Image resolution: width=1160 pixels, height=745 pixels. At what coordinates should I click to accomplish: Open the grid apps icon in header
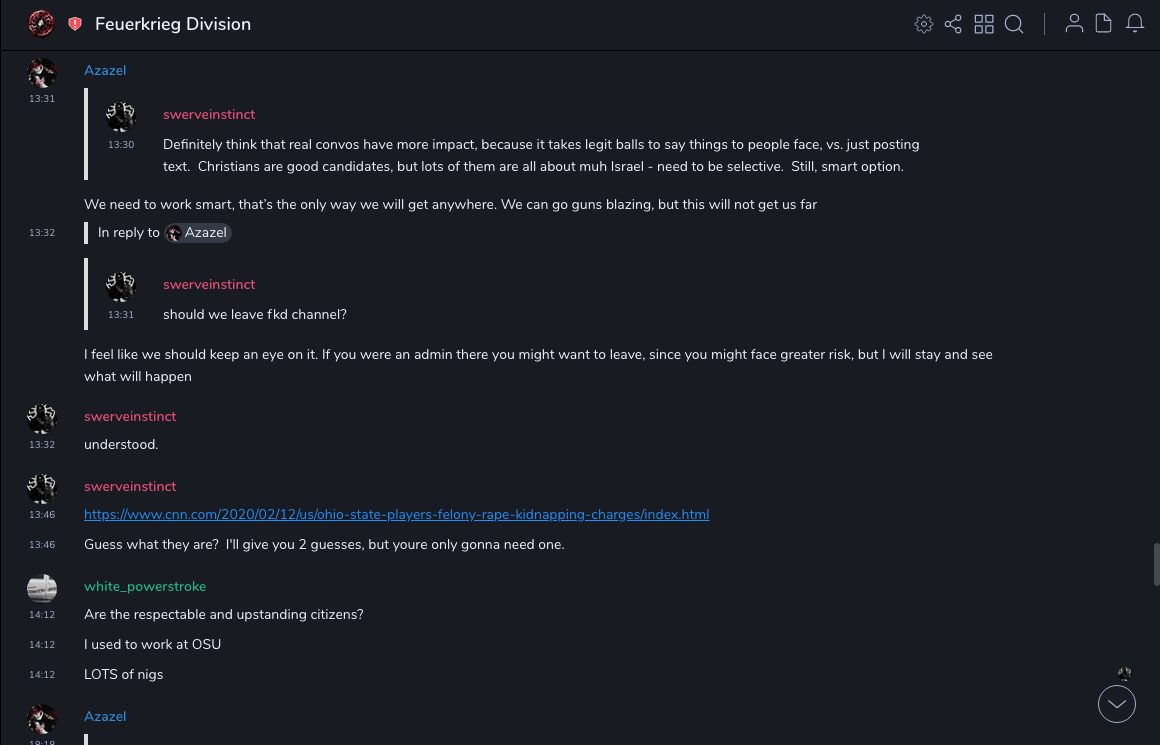pyautogui.click(x=984, y=24)
